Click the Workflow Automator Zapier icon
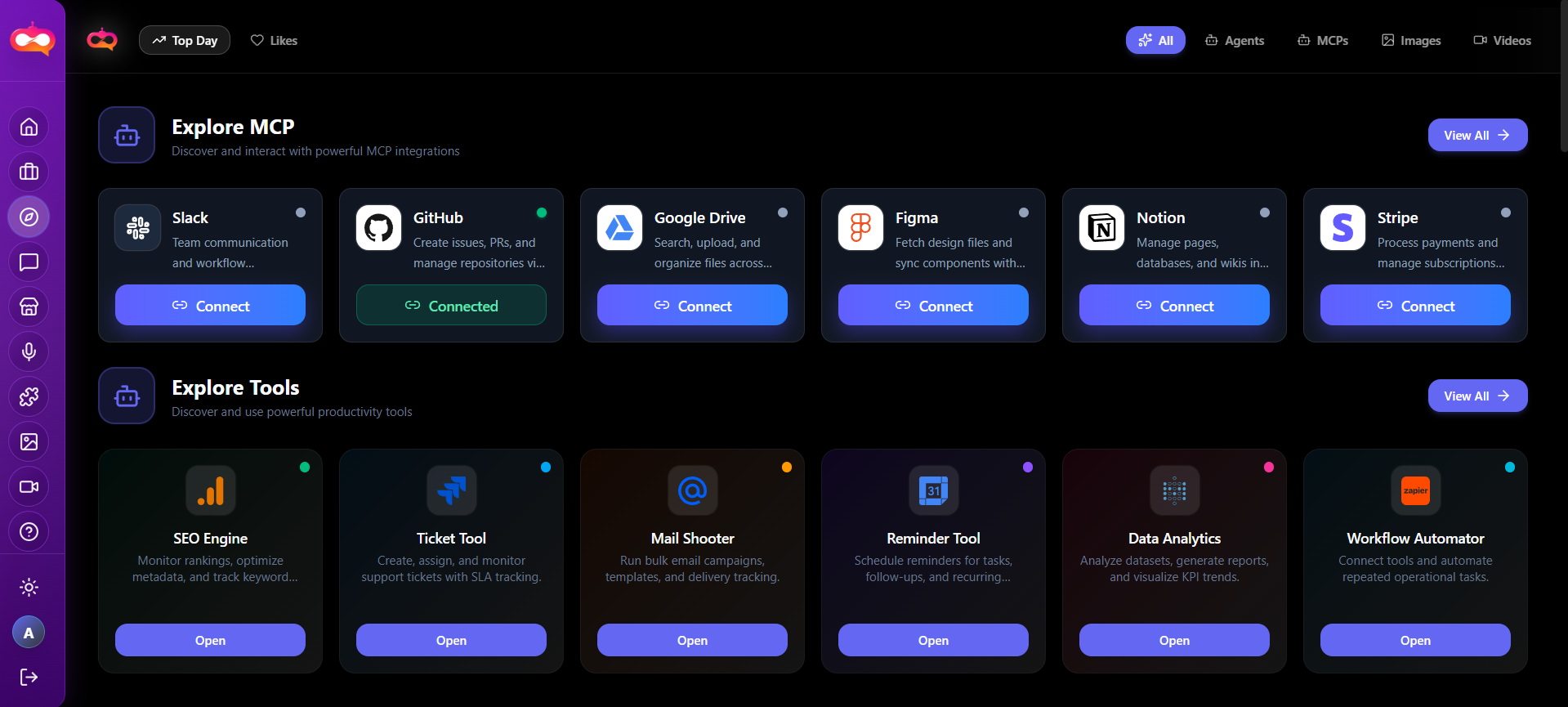 [x=1415, y=490]
